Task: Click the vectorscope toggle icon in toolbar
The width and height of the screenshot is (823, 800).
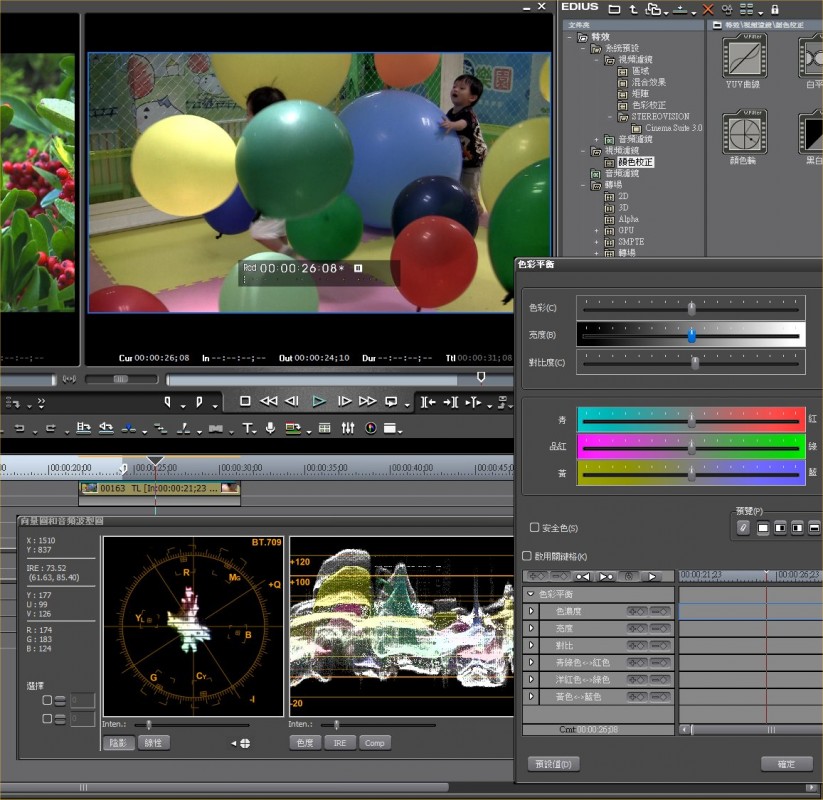Action: [371, 428]
